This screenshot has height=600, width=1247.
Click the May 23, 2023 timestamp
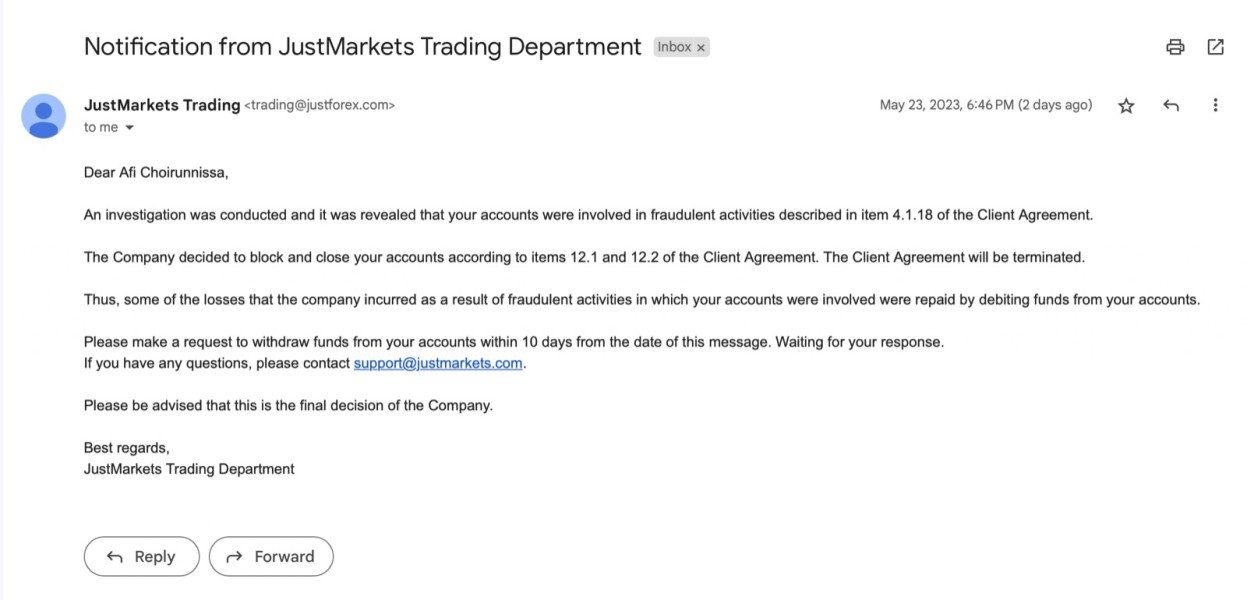985,105
